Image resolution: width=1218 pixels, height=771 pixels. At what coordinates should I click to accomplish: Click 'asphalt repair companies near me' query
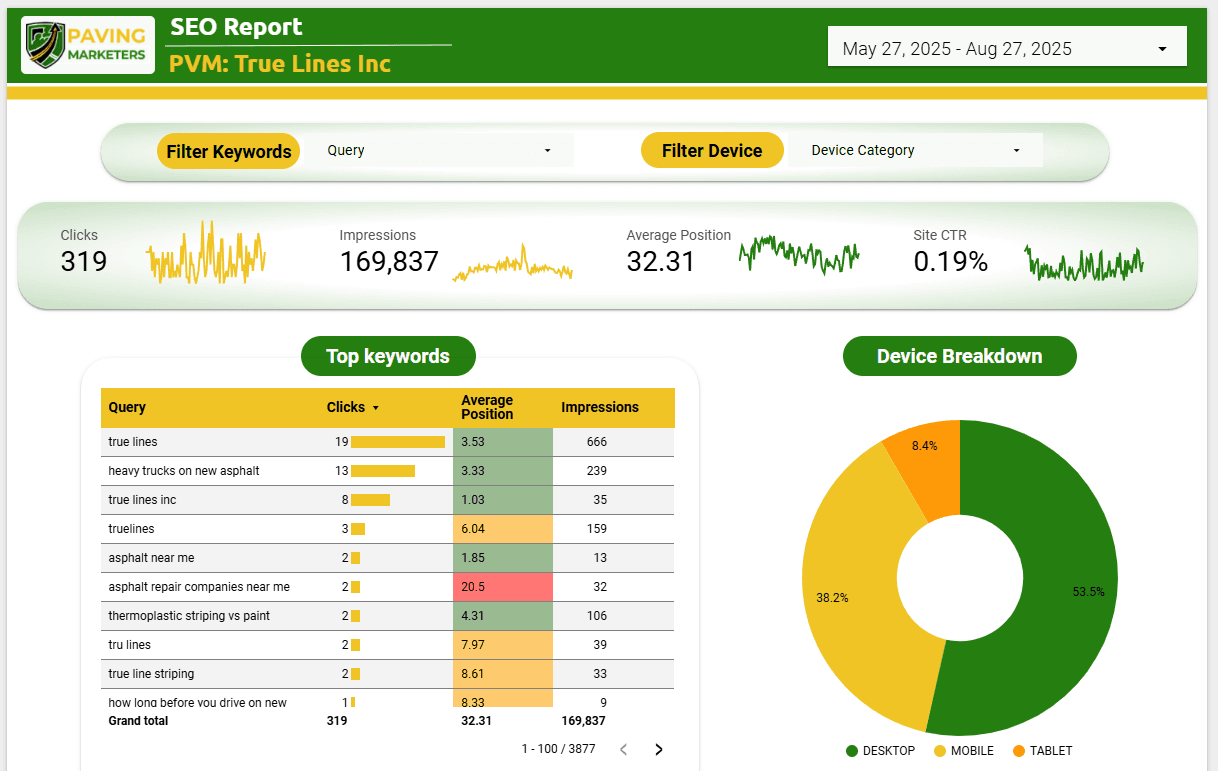click(199, 587)
